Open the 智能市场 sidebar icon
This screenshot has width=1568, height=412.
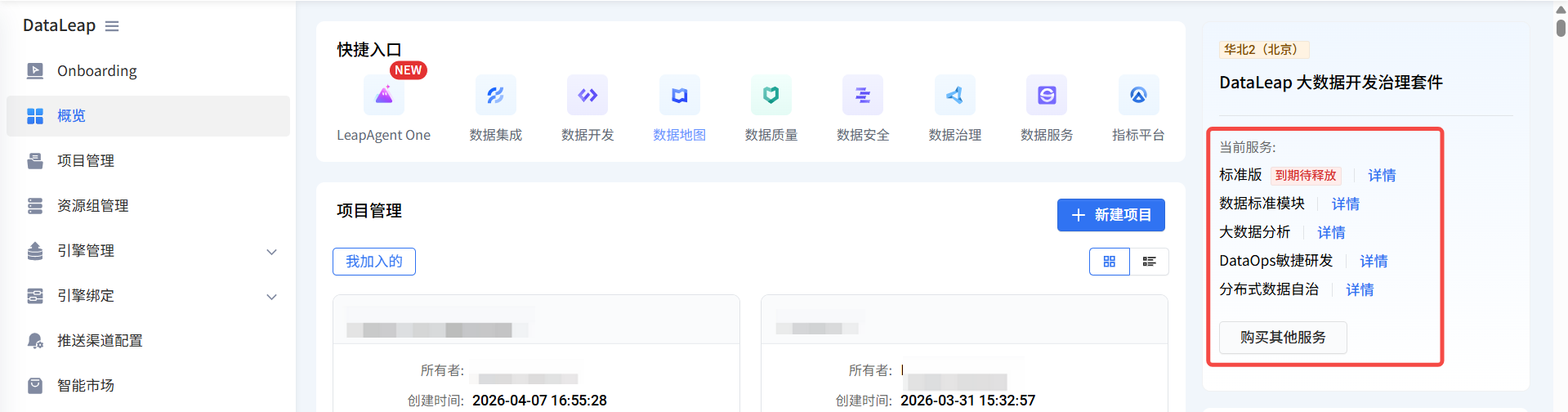click(x=35, y=386)
